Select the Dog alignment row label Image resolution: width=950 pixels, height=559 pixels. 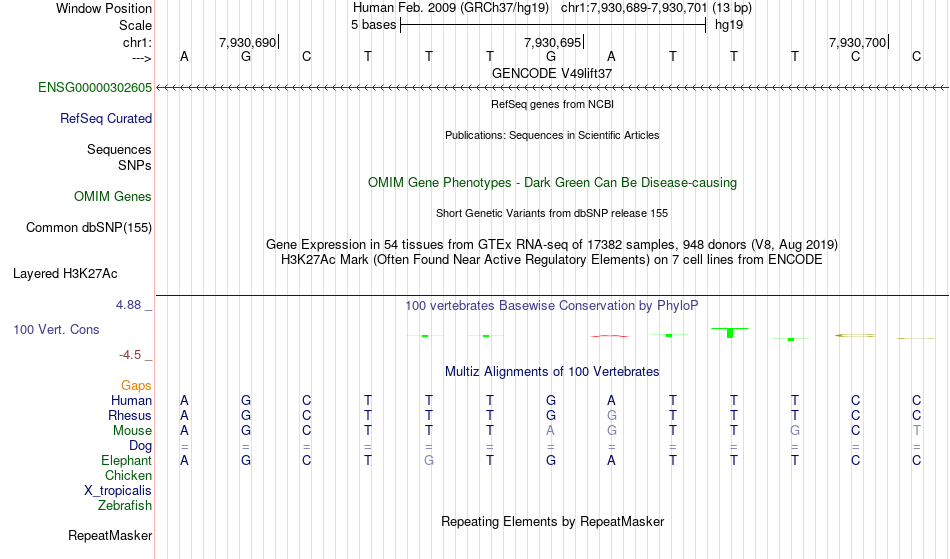(x=140, y=446)
